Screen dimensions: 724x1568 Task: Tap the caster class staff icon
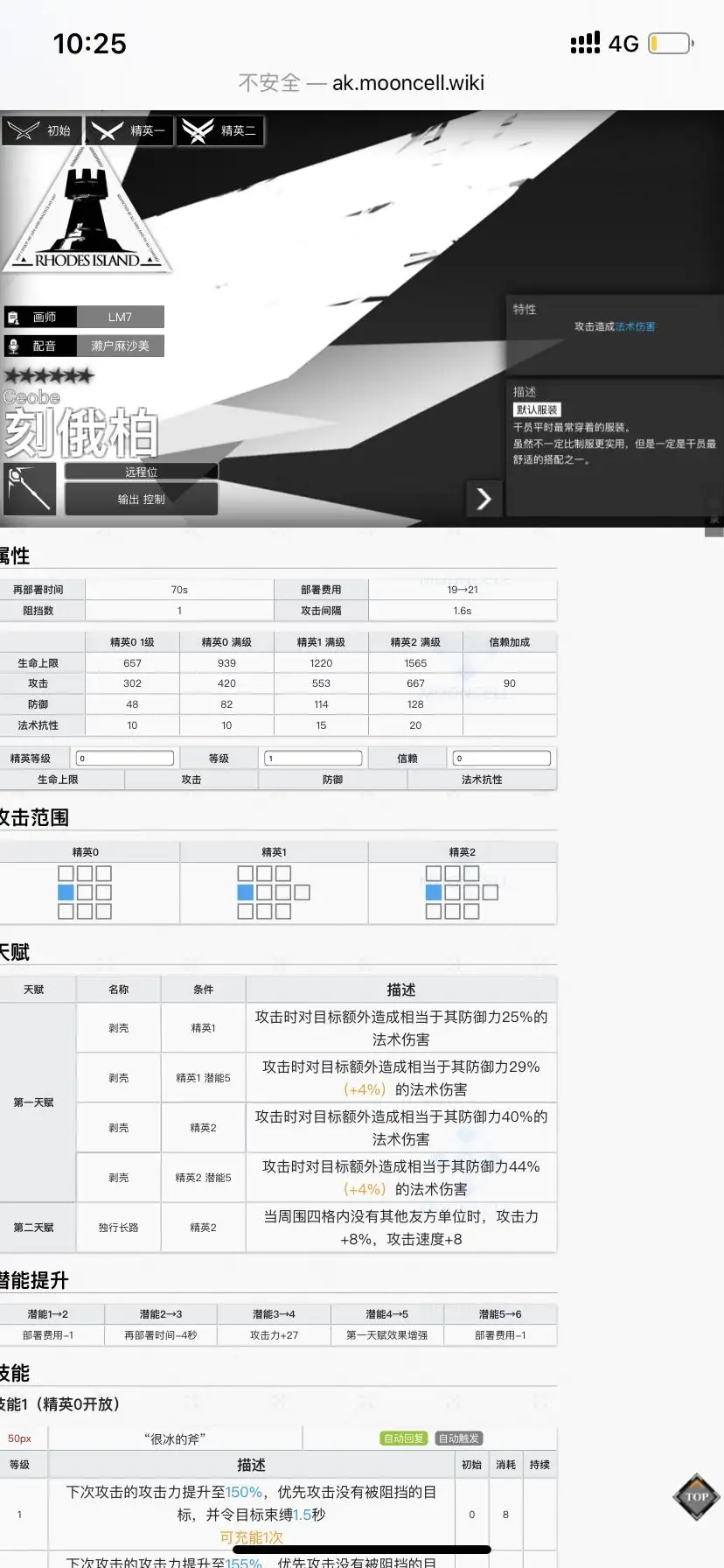point(30,489)
